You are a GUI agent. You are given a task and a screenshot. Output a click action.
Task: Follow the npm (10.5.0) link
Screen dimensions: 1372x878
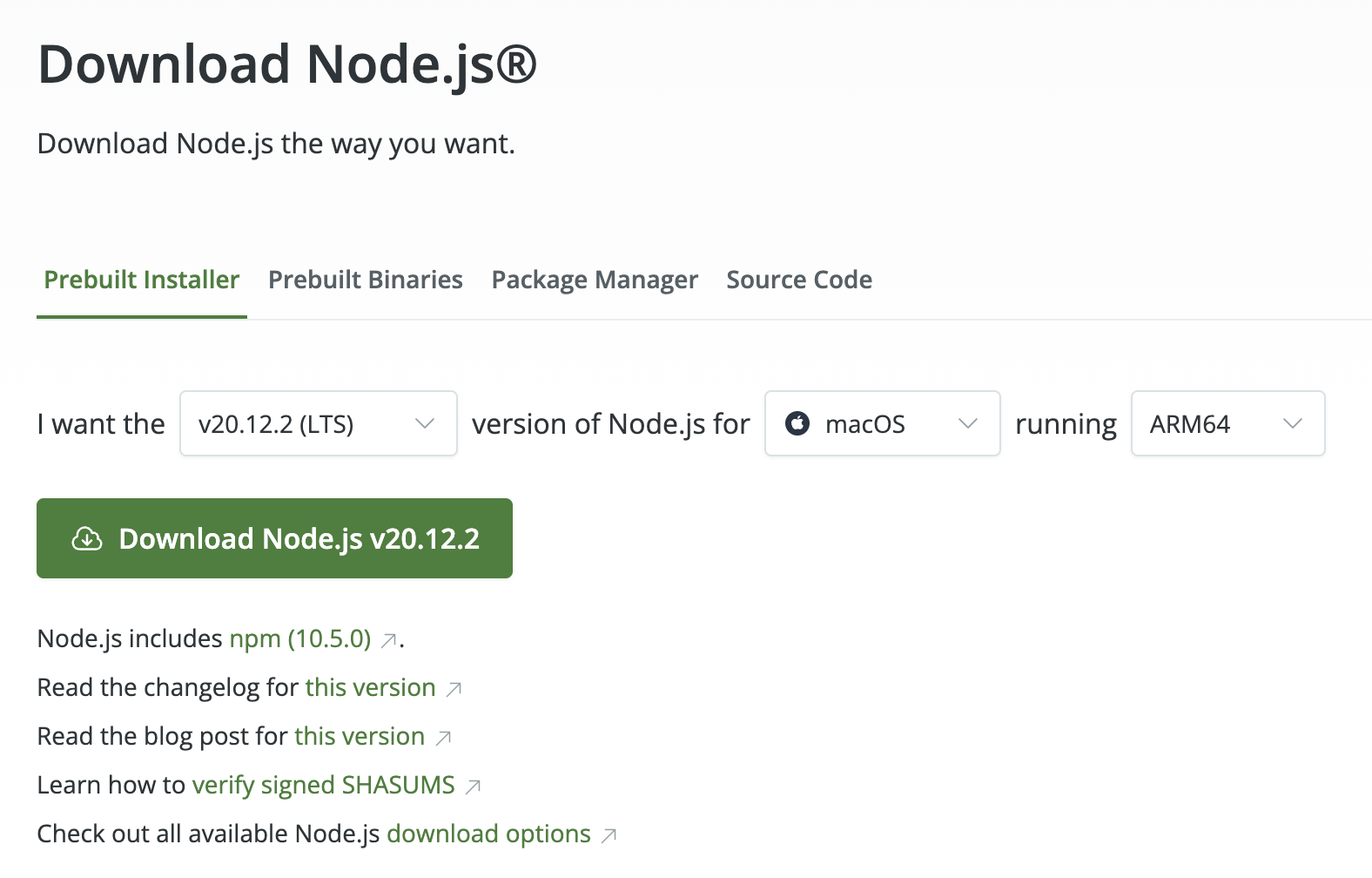point(300,639)
